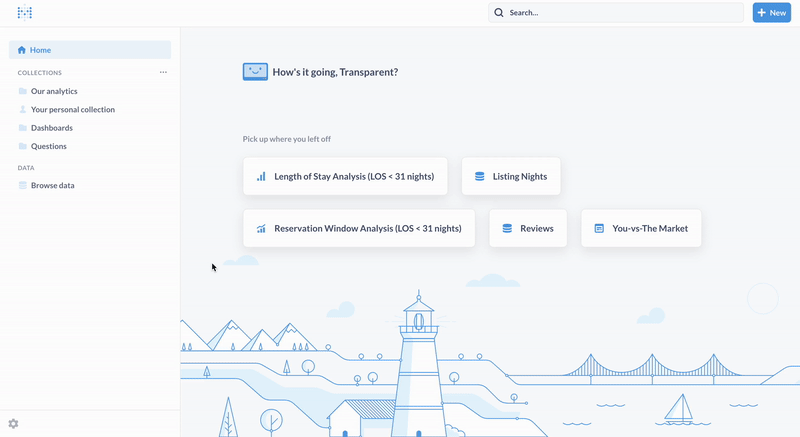Image resolution: width=800 pixels, height=437 pixels.
Task: Click the Listing Nights database icon
Action: click(x=480, y=176)
